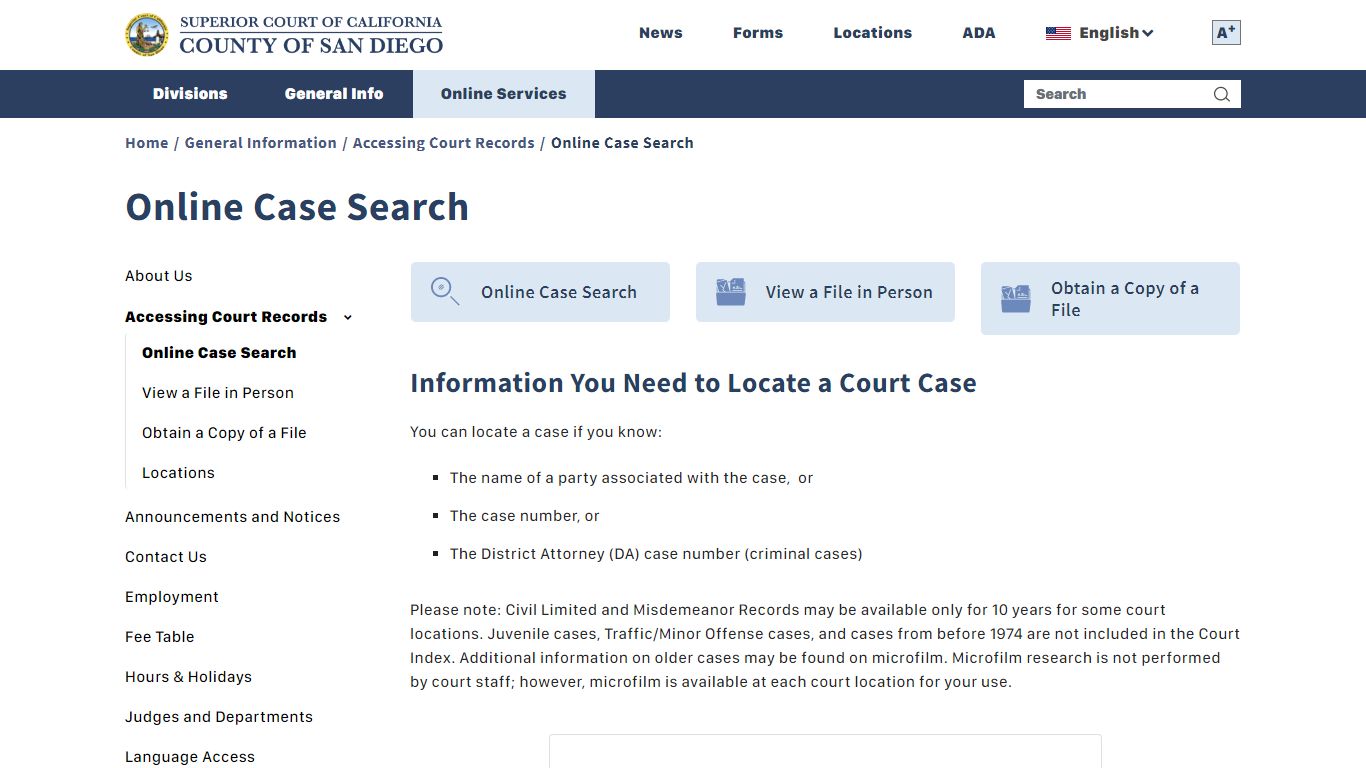Click the US flag language icon
This screenshot has height=768, width=1366.
coord(1058,33)
